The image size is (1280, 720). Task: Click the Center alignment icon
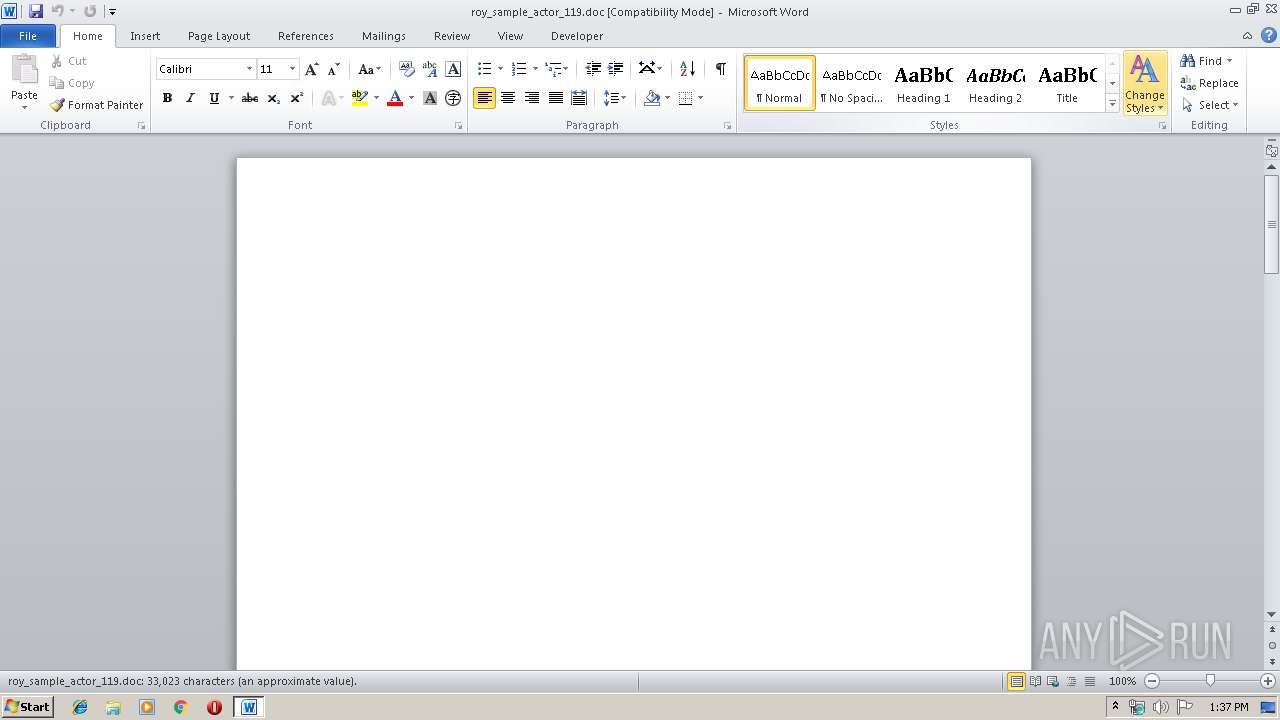508,98
